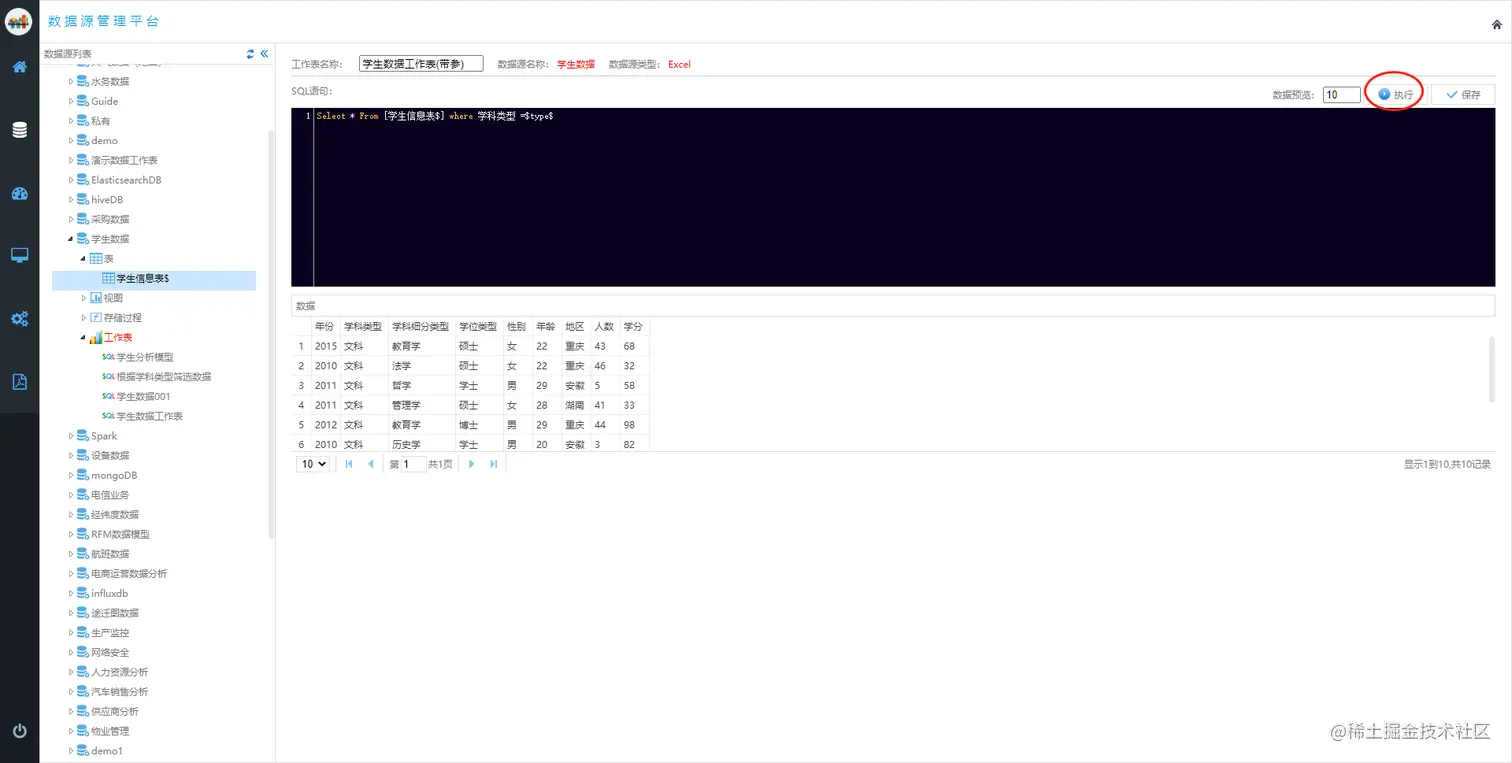Screen dimensions: 1512x763
Task: Click the view icon beside 视图
Action: 96,298
